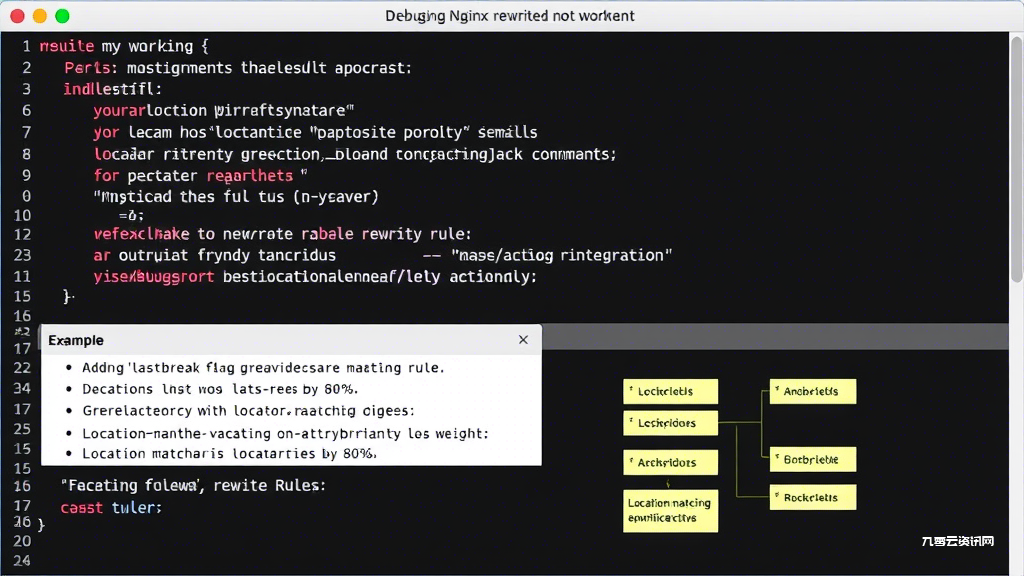Click the vertical scrollbar thumb
The width and height of the screenshot is (1024, 576).
1016,159
